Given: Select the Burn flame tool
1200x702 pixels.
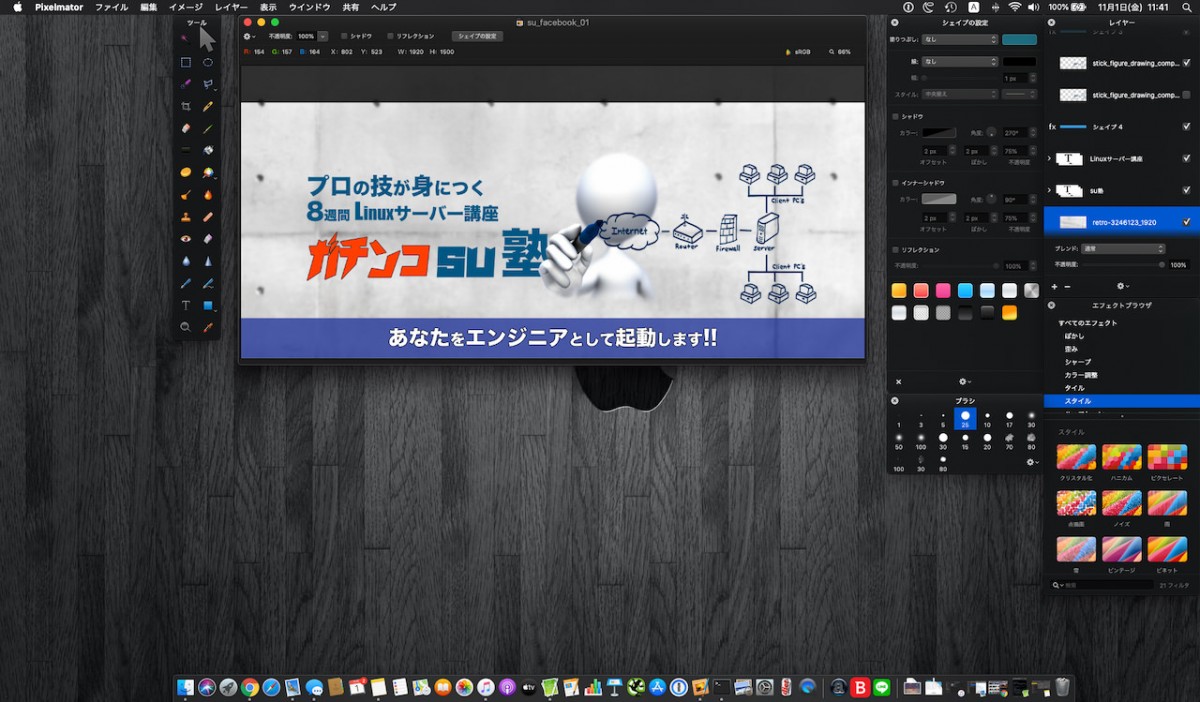Looking at the screenshot, I should coord(208,194).
